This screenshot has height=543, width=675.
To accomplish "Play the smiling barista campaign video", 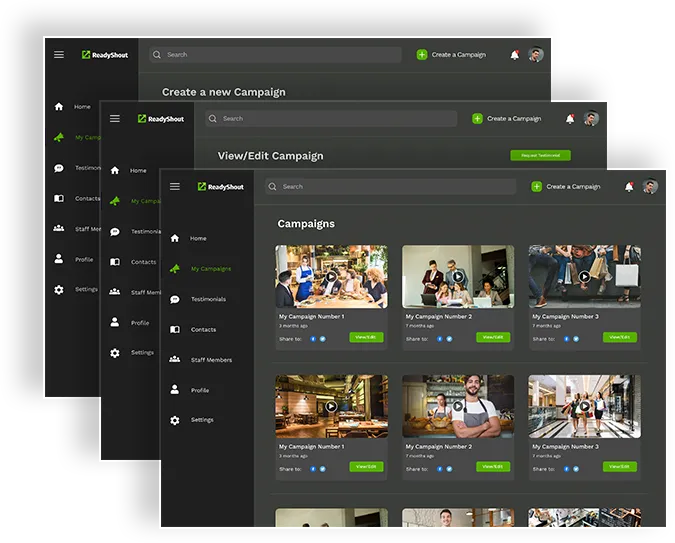I will click(x=458, y=406).
